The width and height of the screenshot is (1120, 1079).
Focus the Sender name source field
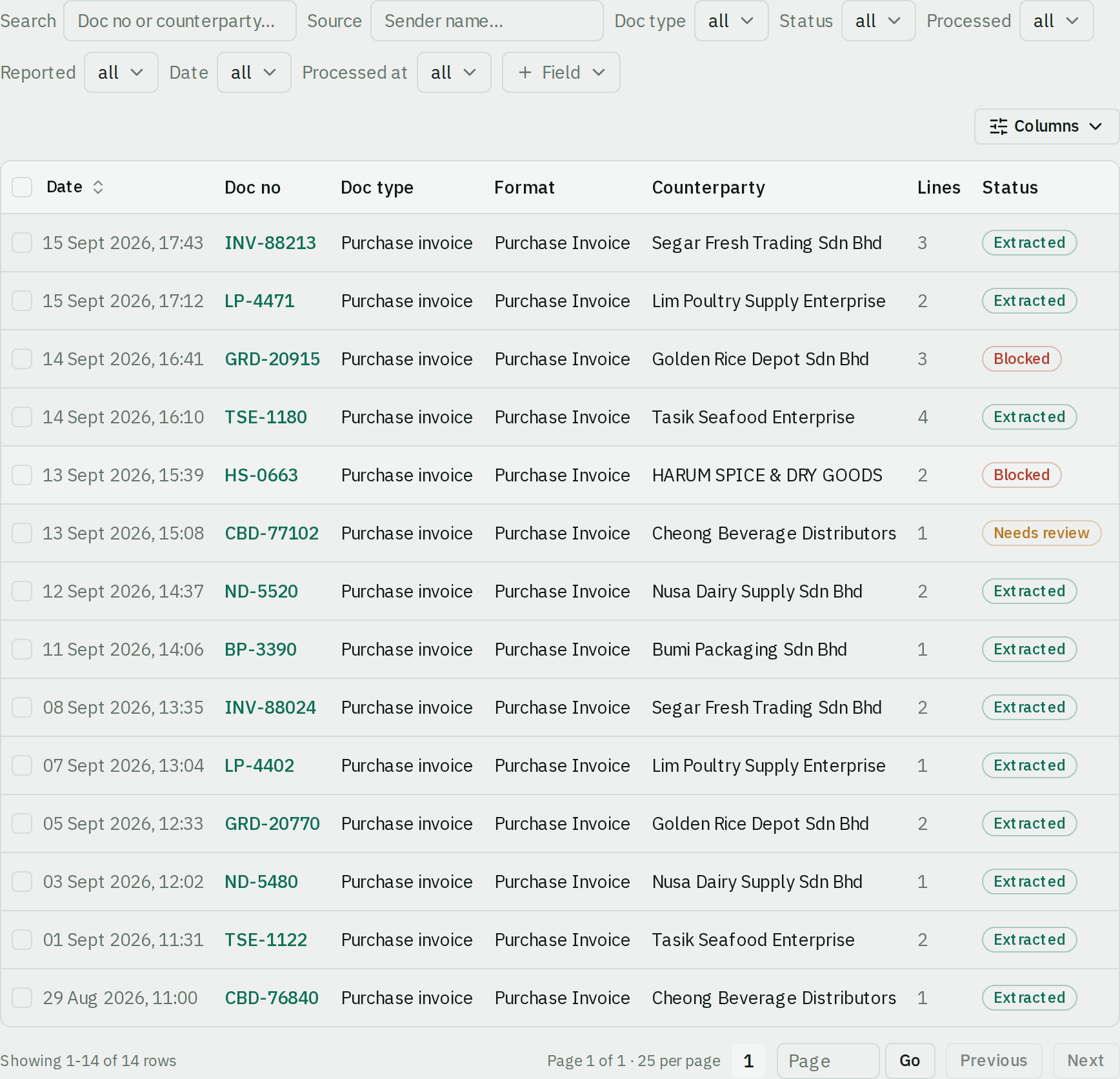tap(487, 21)
